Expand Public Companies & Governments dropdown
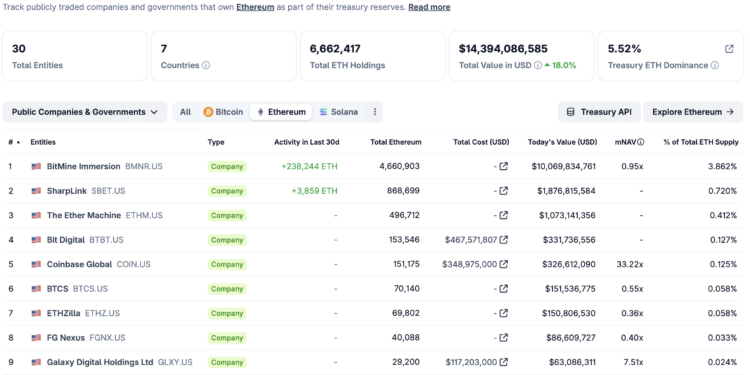750x375 pixels. click(85, 112)
